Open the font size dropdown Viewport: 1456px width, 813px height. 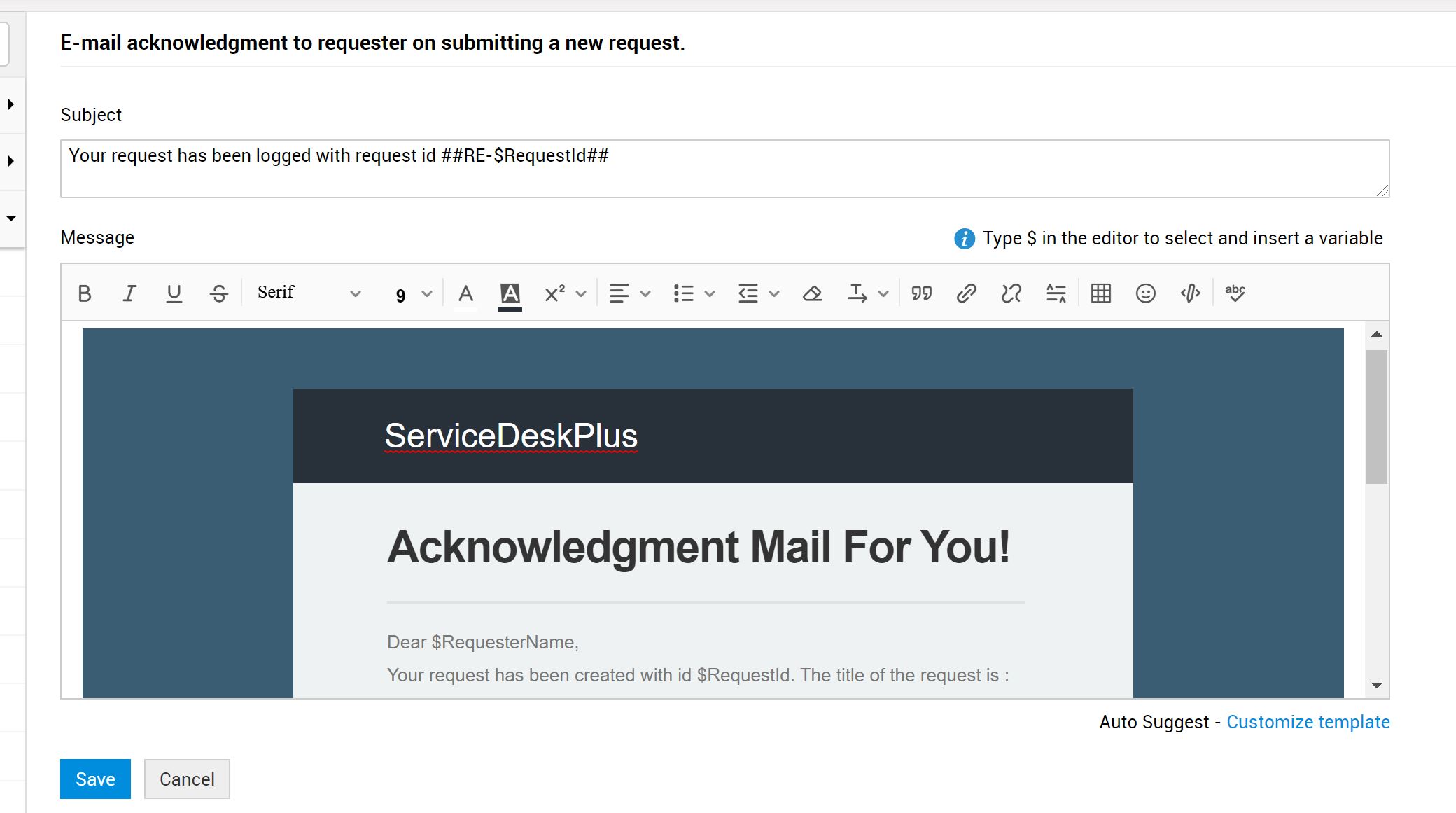point(413,294)
